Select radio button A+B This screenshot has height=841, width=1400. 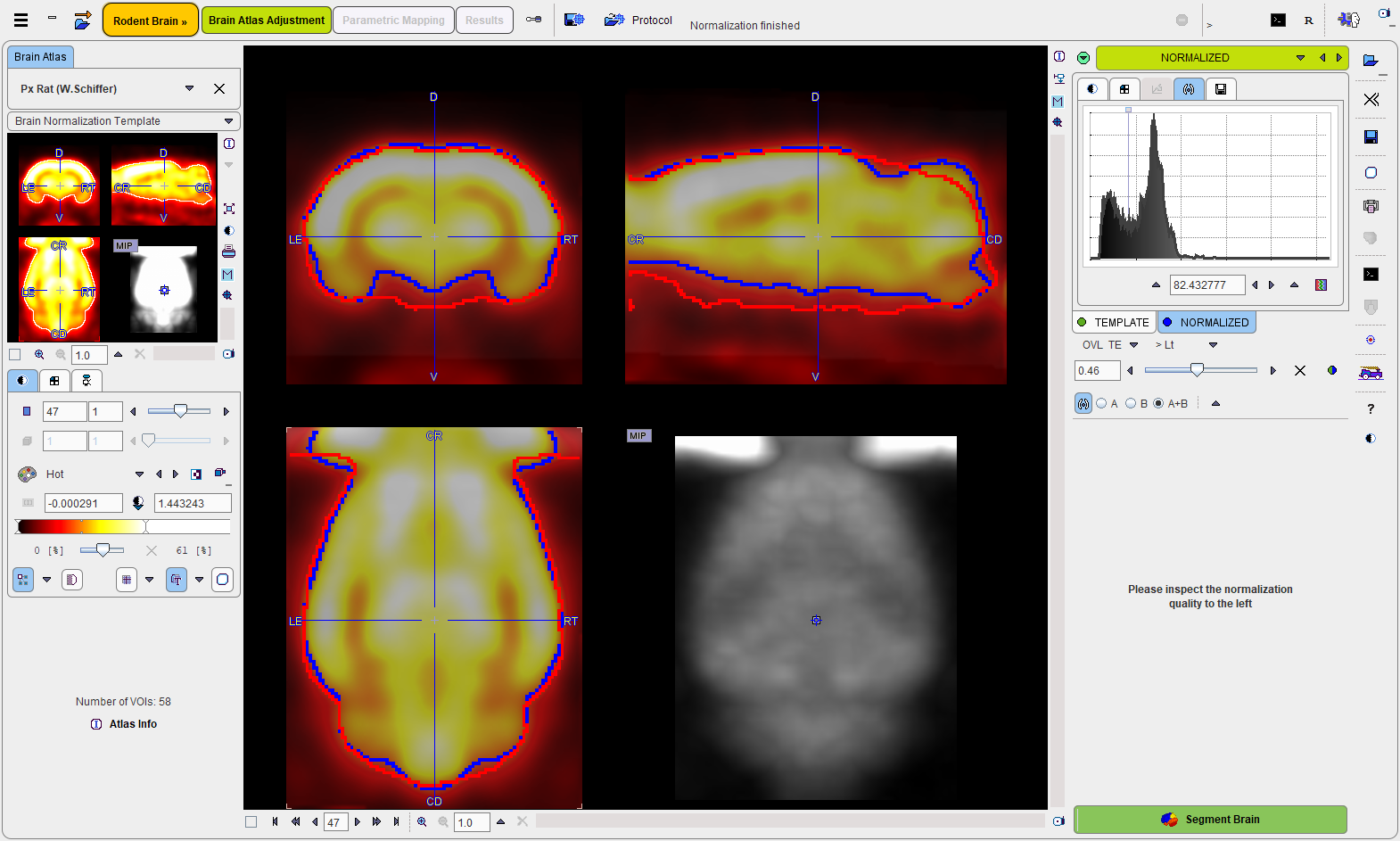[1158, 403]
